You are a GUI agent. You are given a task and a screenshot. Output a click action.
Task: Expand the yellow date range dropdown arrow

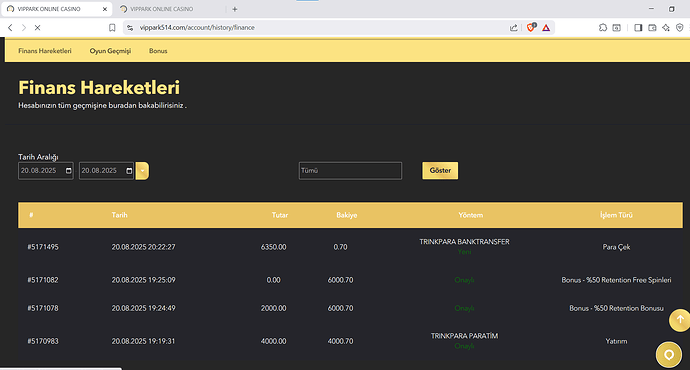click(x=142, y=171)
